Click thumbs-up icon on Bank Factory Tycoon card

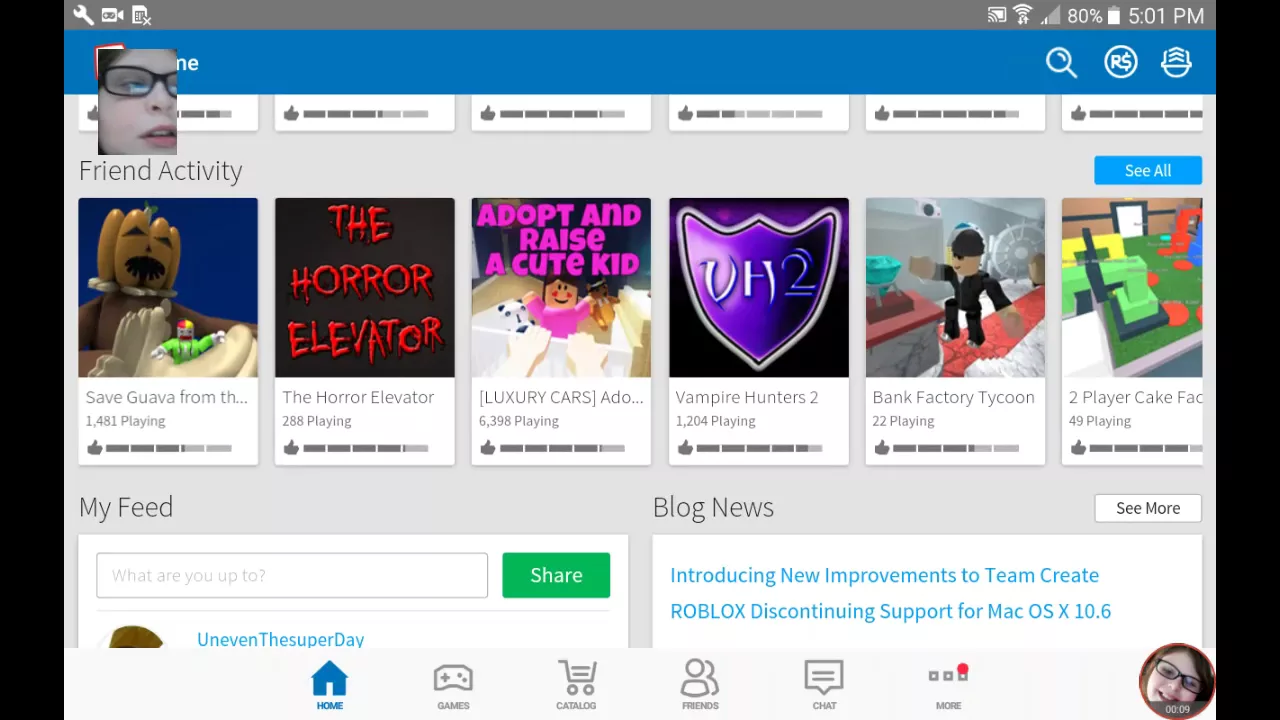[882, 447]
